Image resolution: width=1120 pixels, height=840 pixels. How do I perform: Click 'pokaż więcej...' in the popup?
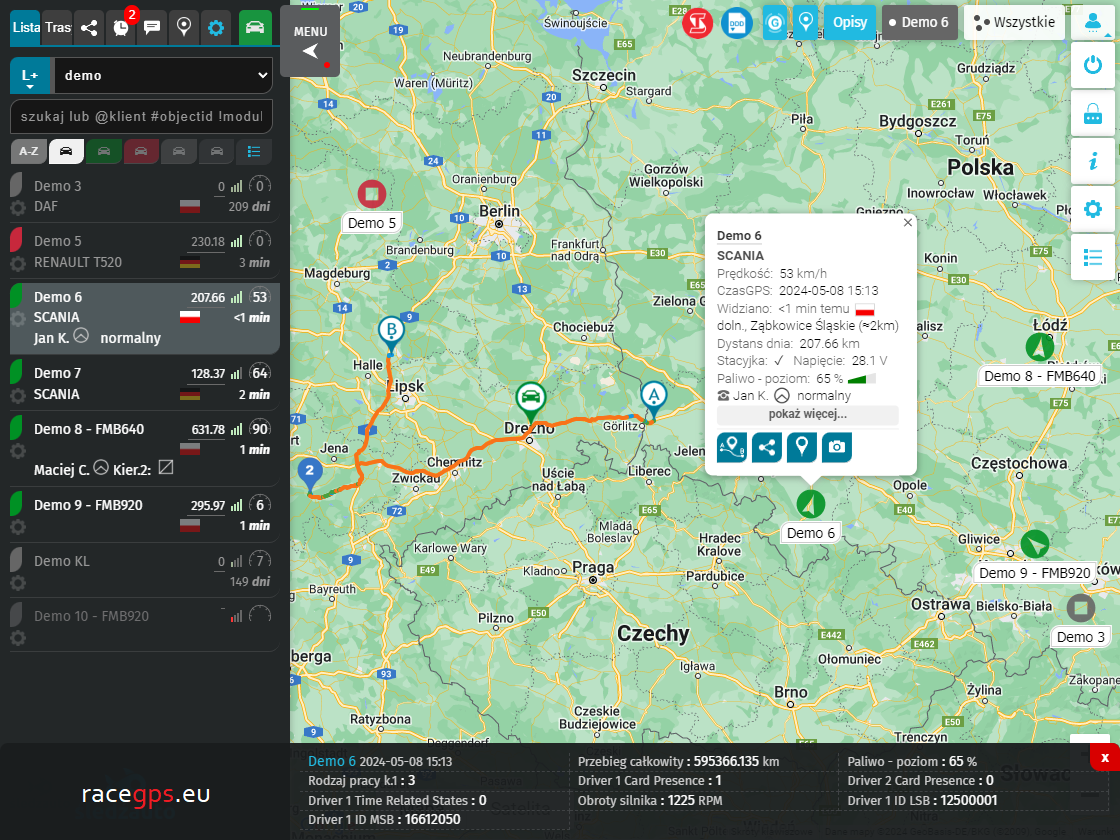point(807,414)
